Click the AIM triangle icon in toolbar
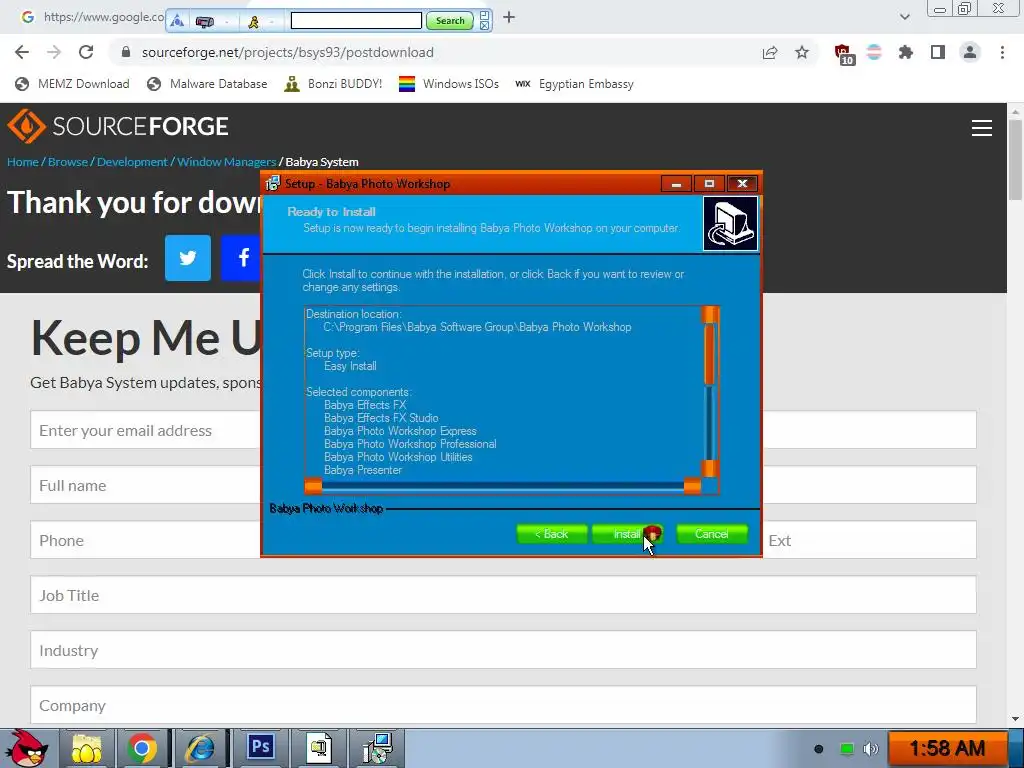The image size is (1024, 768). pos(177,22)
